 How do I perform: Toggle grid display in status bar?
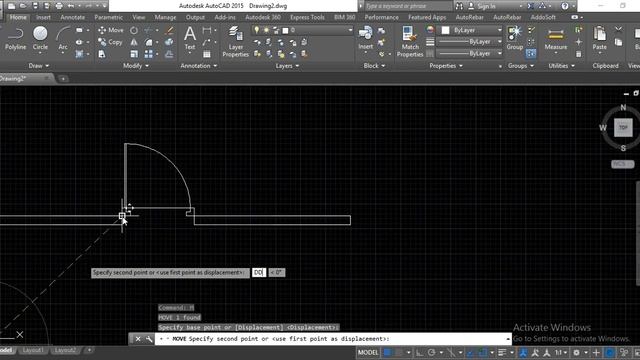coord(387,352)
